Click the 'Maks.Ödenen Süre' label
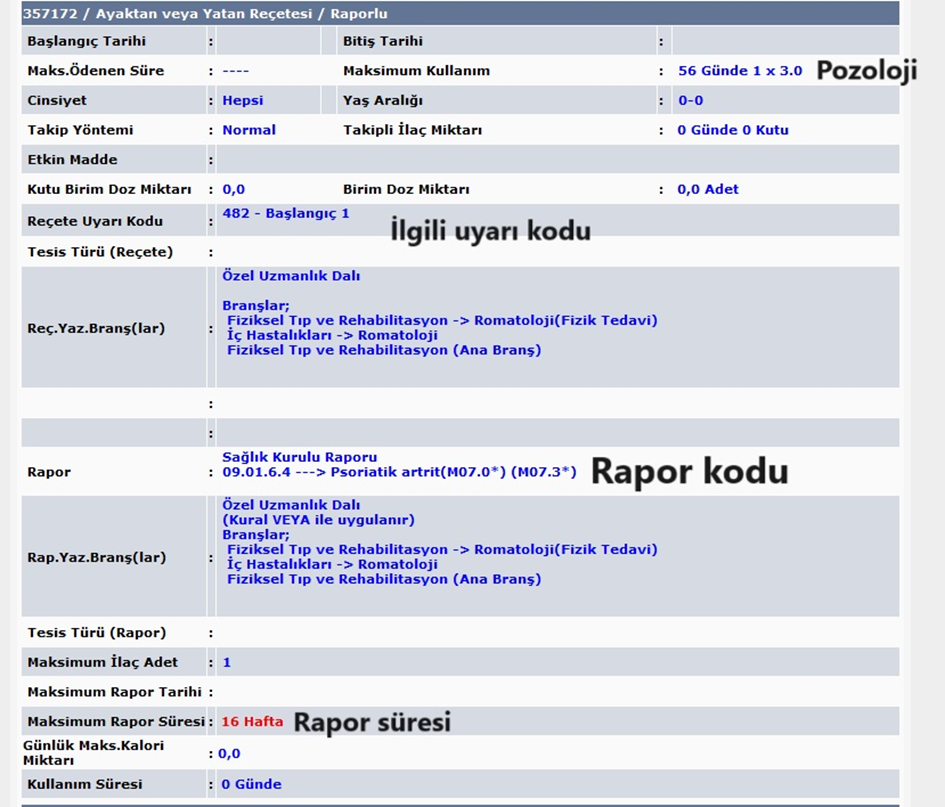945x807 pixels. [95, 71]
